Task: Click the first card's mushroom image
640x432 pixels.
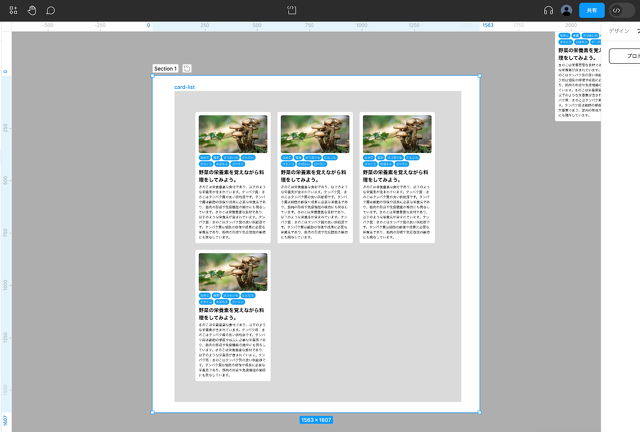Action: pyautogui.click(x=232, y=133)
